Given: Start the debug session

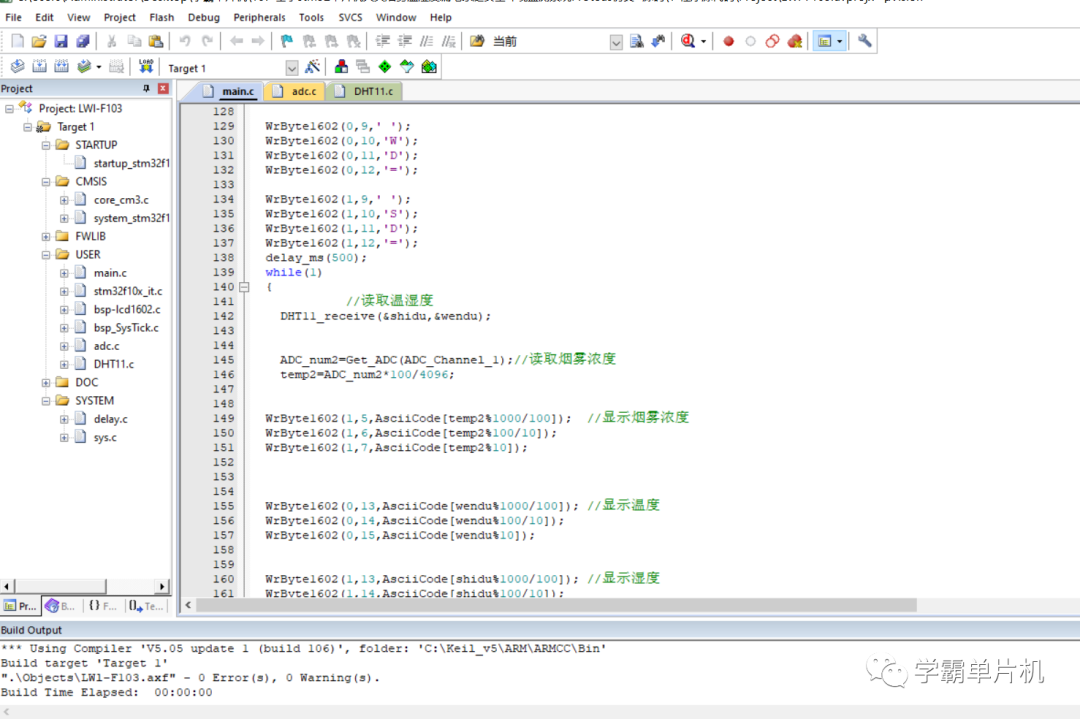Looking at the screenshot, I should tap(687, 41).
